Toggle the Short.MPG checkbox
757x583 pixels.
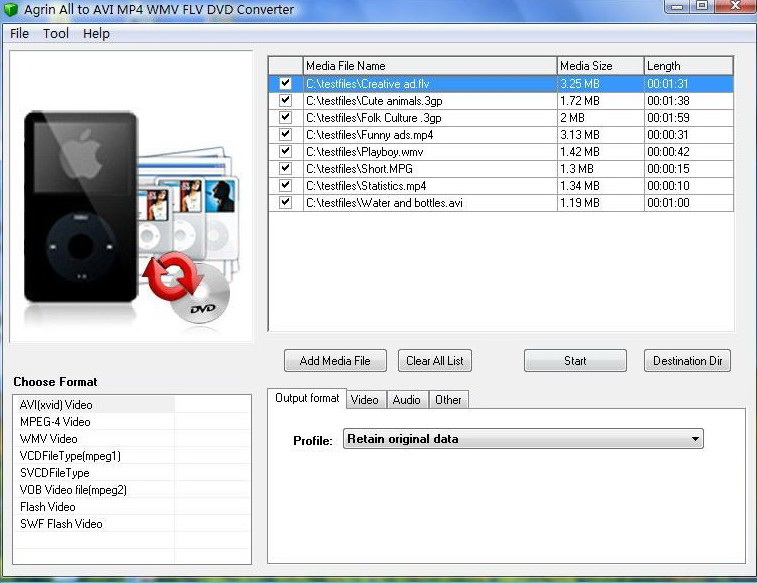[x=285, y=168]
